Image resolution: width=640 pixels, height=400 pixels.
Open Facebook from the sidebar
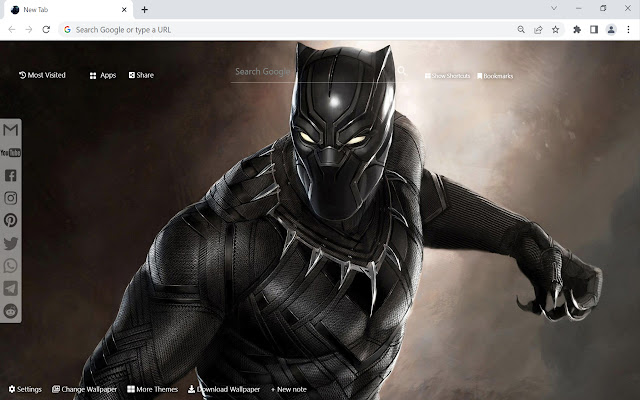tap(11, 176)
